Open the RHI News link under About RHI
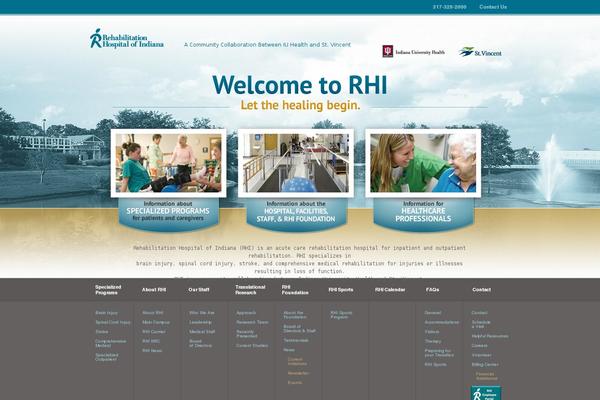The image size is (600, 400). click(152, 351)
